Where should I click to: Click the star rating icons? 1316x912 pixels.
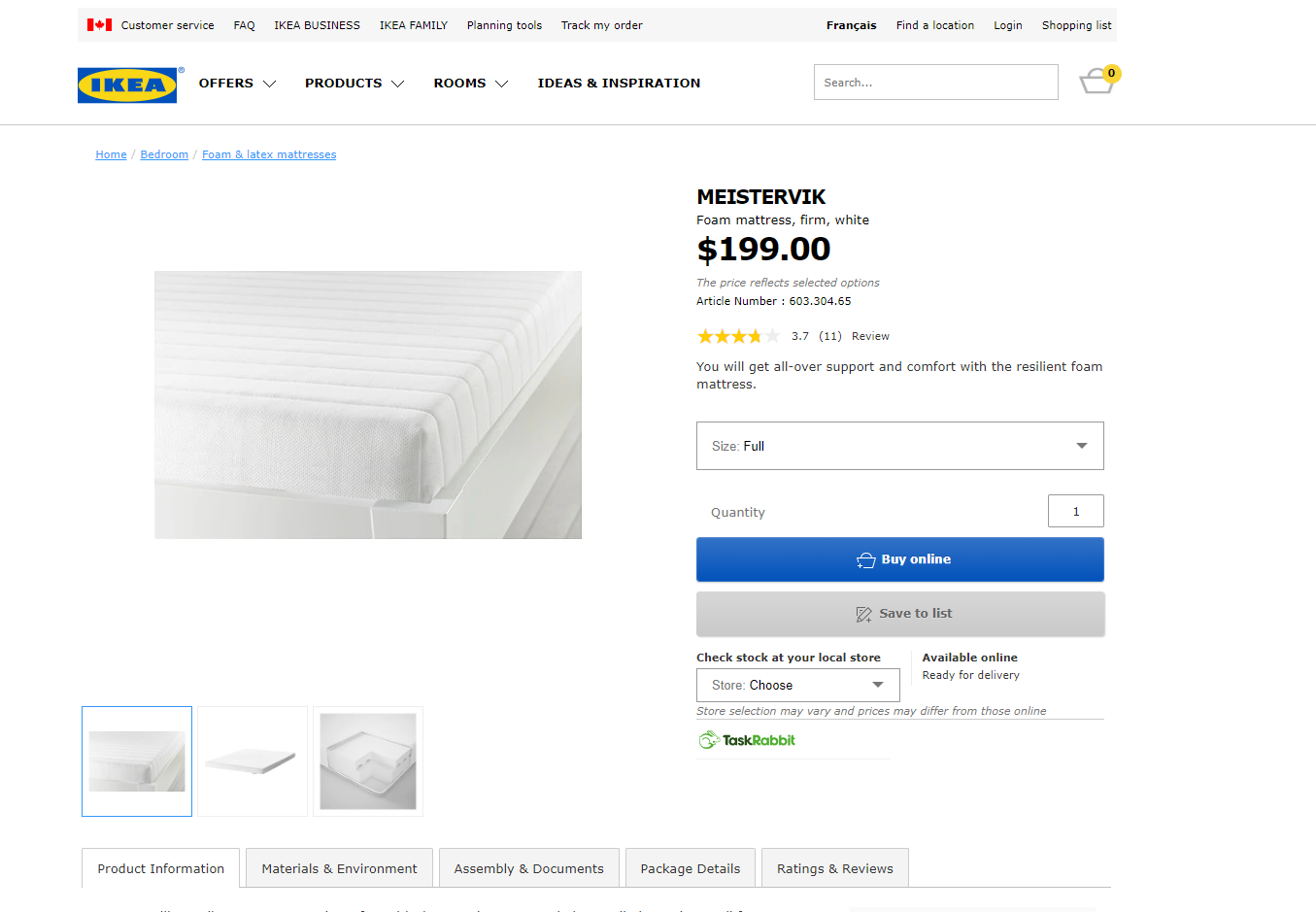click(738, 336)
